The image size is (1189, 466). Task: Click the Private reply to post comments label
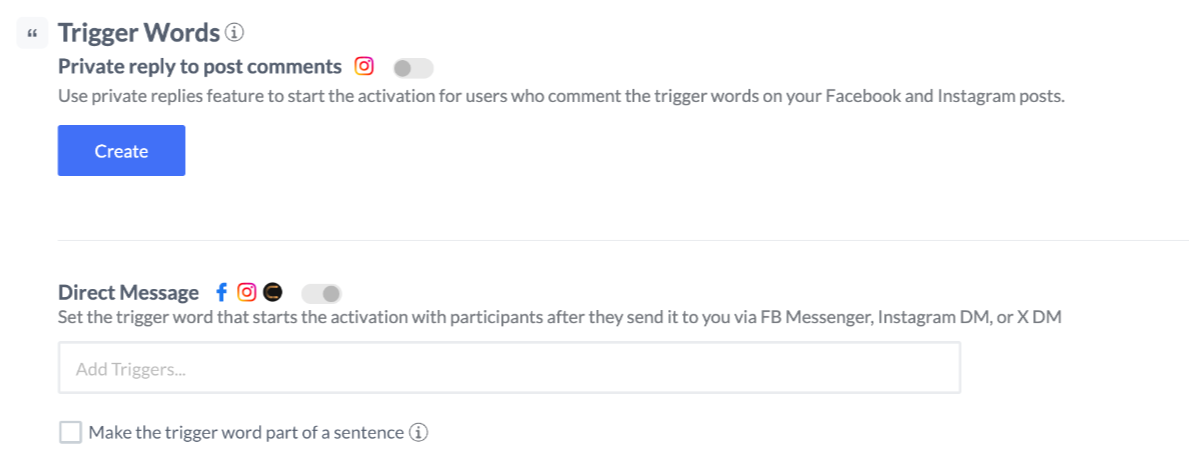tap(200, 67)
